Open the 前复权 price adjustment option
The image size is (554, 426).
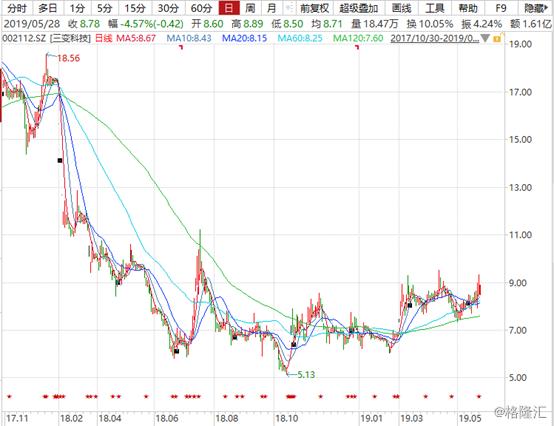click(x=314, y=8)
